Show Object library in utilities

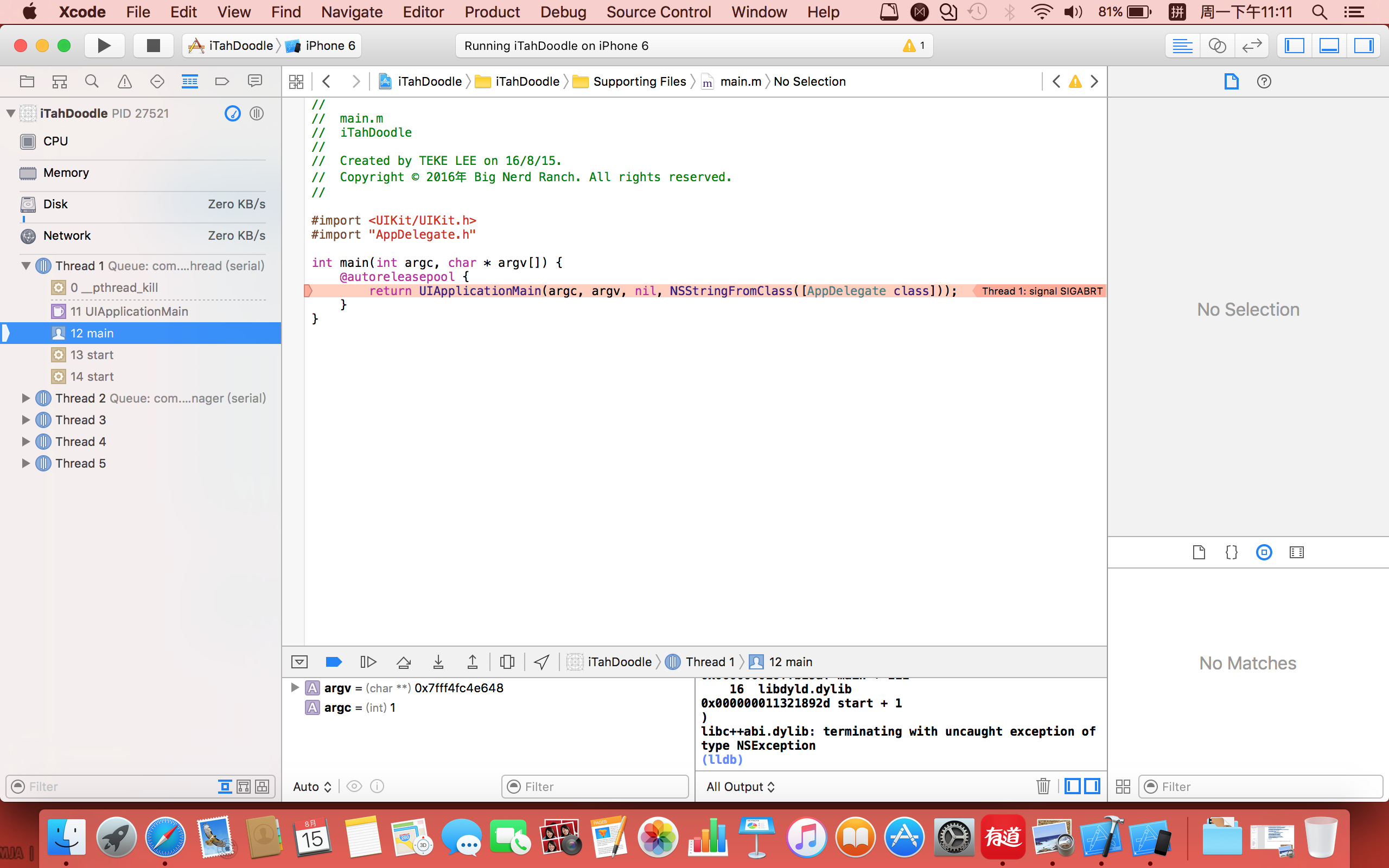pos(1264,552)
